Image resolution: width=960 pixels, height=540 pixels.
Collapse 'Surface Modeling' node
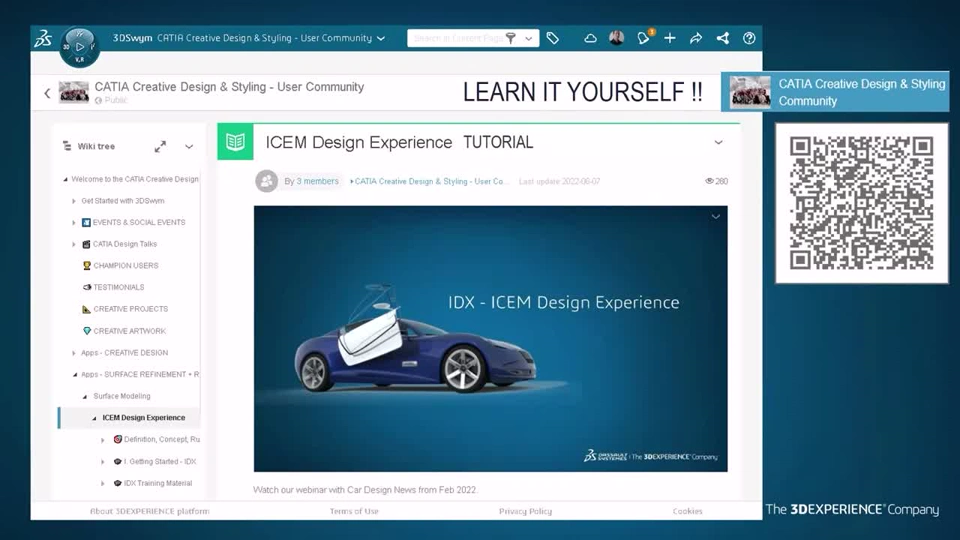pos(84,397)
